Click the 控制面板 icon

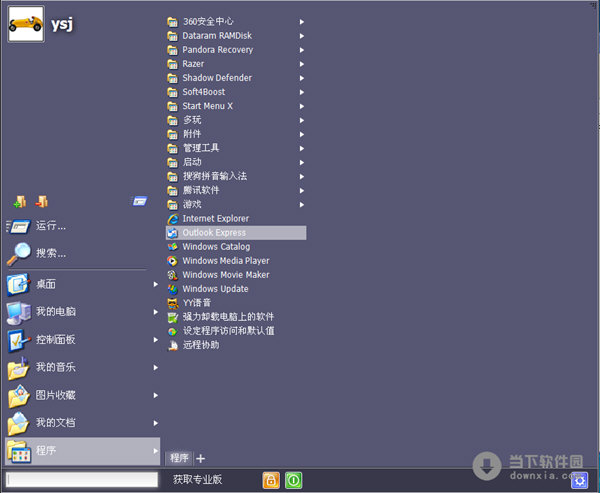(18, 340)
